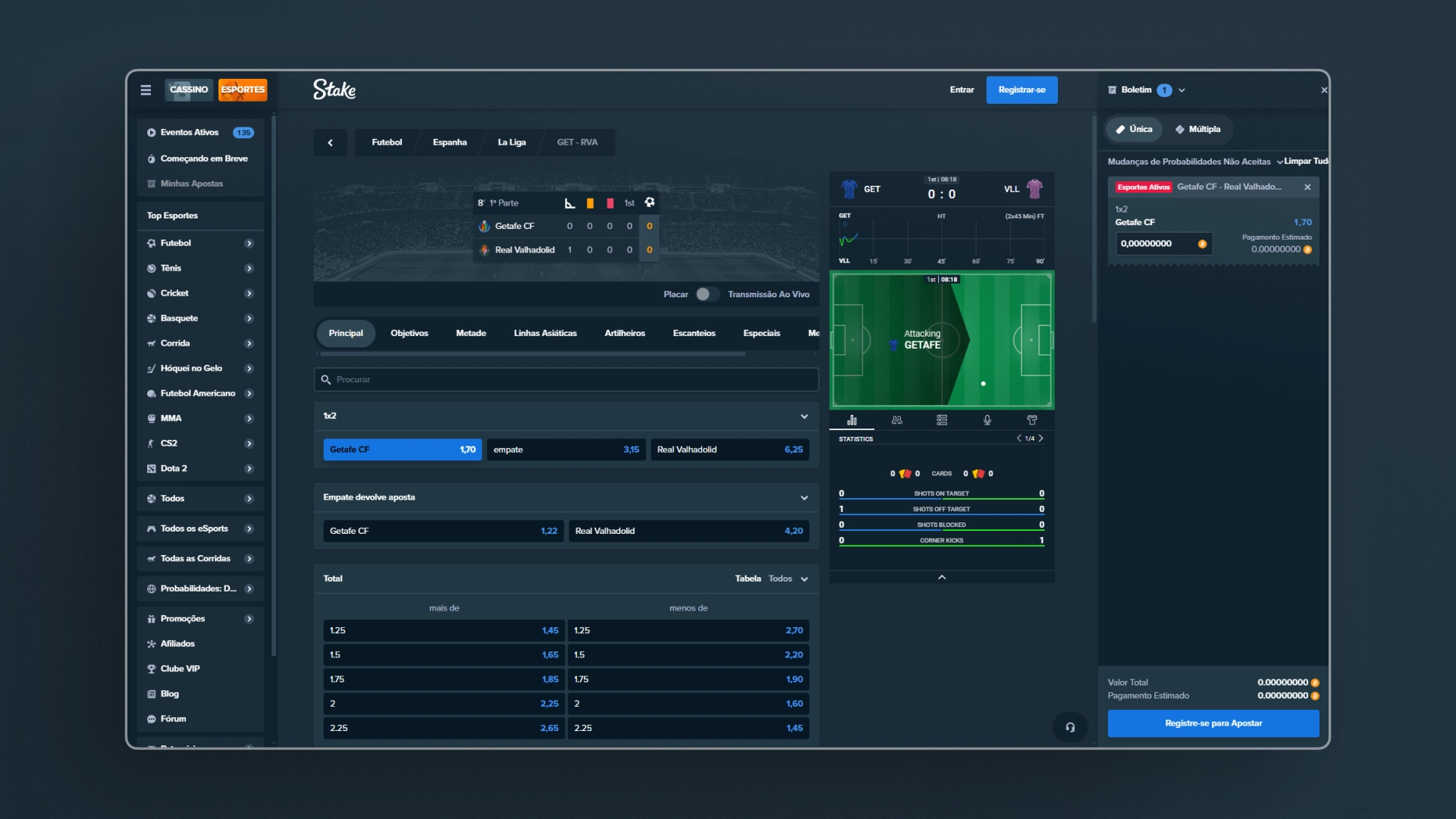
Task: Click the back arrow in breadcrumb
Action: [330, 143]
